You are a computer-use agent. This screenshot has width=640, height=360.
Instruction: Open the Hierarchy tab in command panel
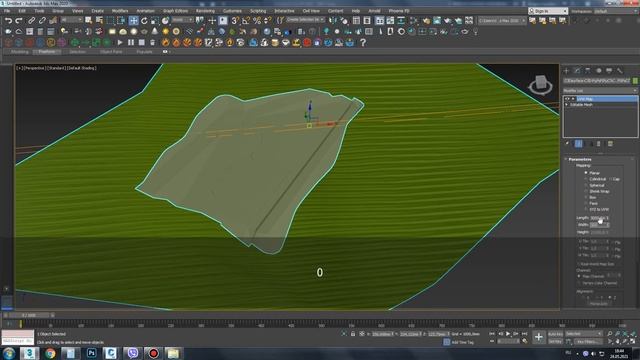[x=587, y=71]
